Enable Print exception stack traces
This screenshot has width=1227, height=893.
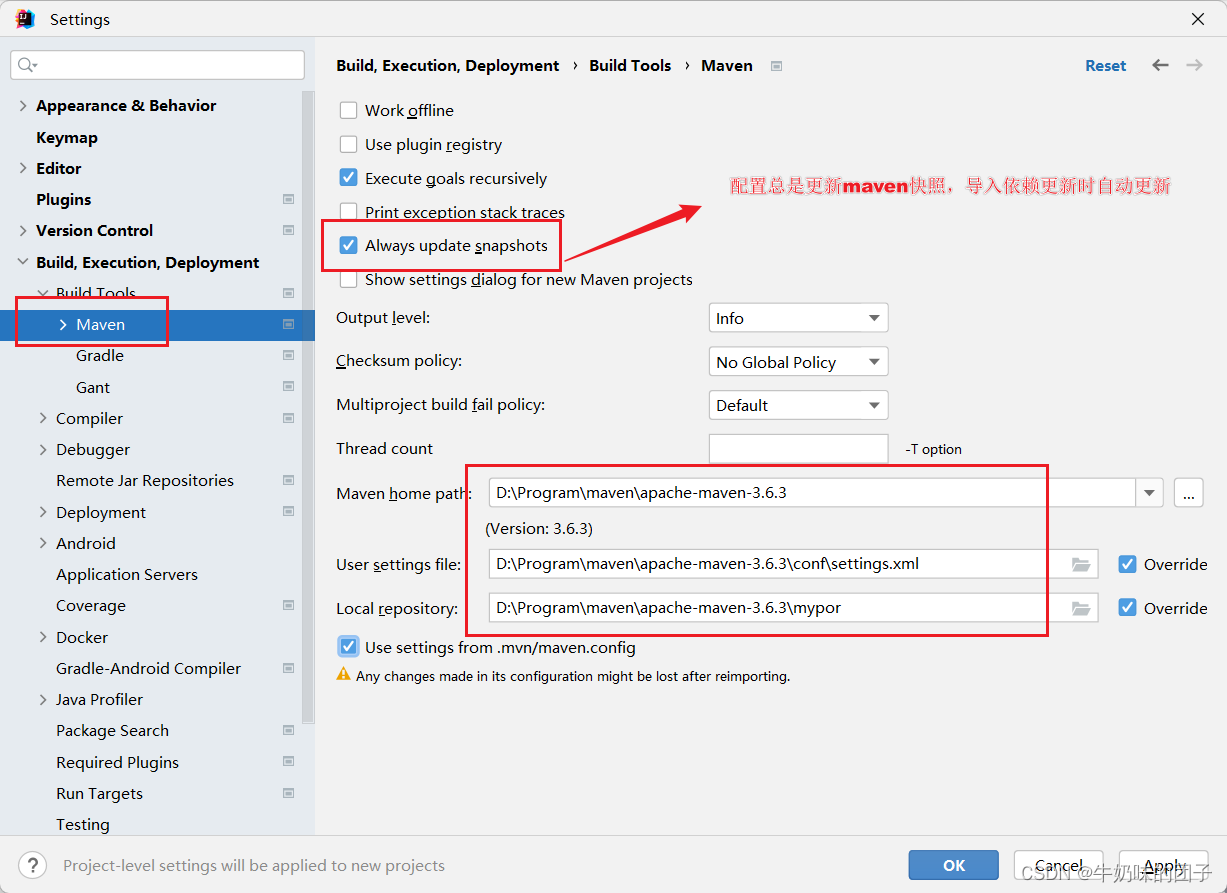pyautogui.click(x=348, y=211)
